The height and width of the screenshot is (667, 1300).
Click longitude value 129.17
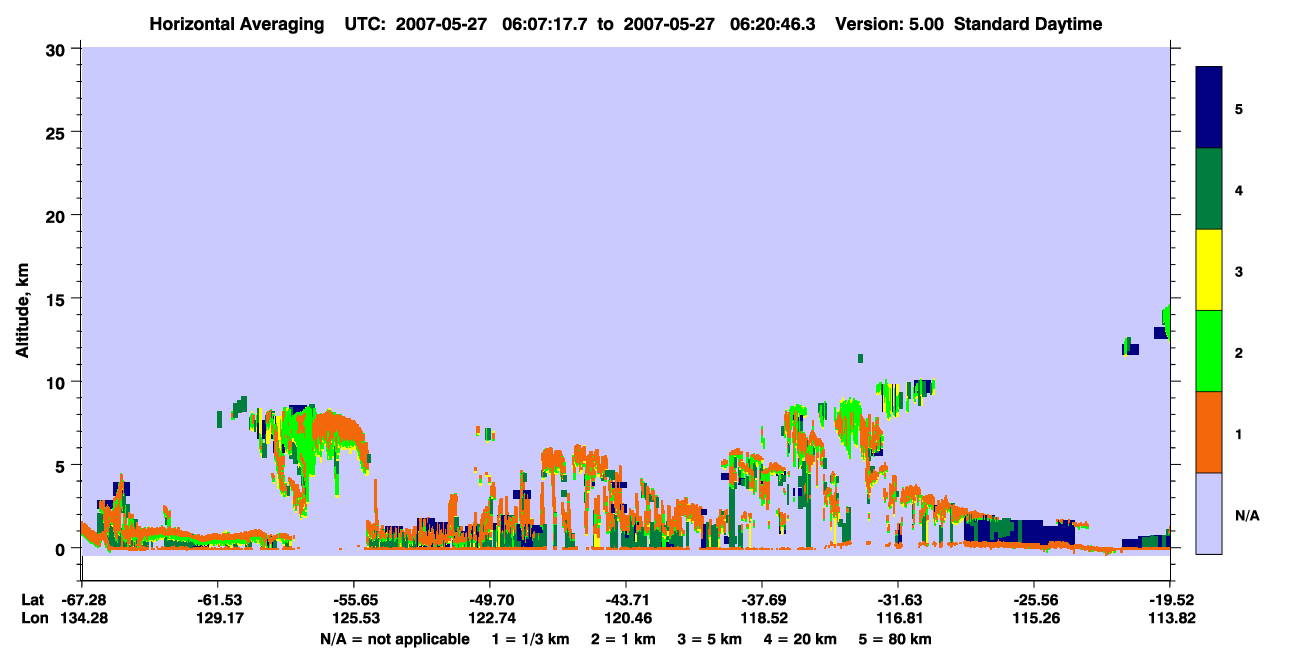[x=218, y=618]
